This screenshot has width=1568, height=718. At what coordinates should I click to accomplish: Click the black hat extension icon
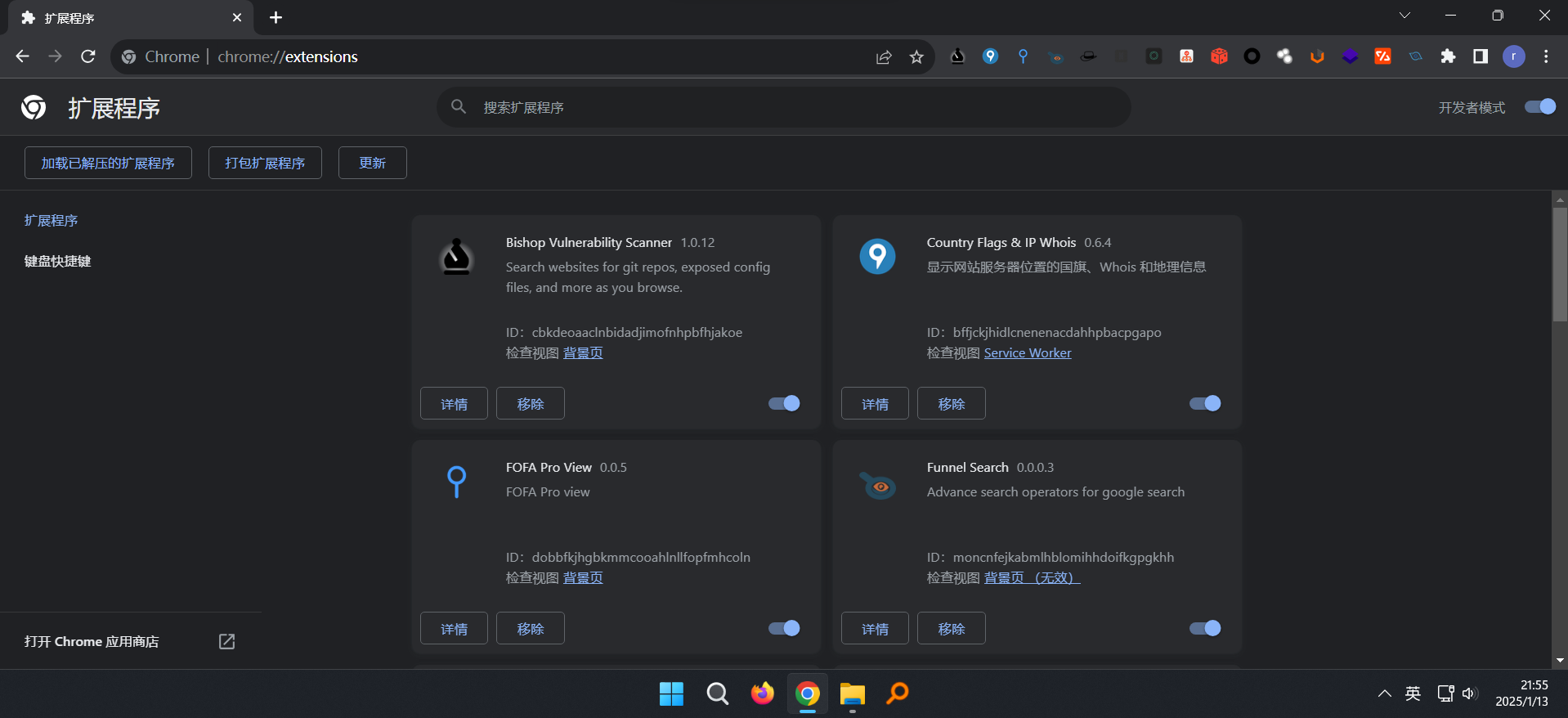[1088, 56]
